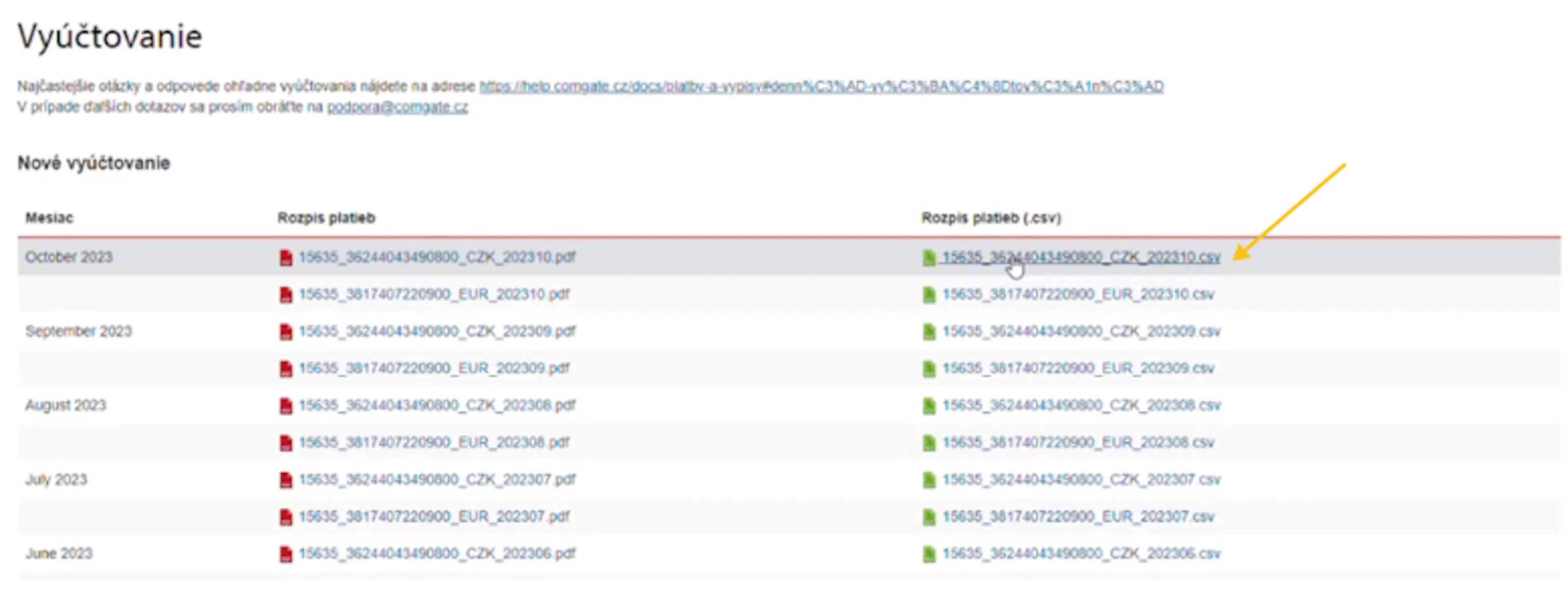This screenshot has height=595, width=1568.
Task: Click CSV icon for 15635_36244043490800_CZK_202307.csv
Action: (929, 481)
